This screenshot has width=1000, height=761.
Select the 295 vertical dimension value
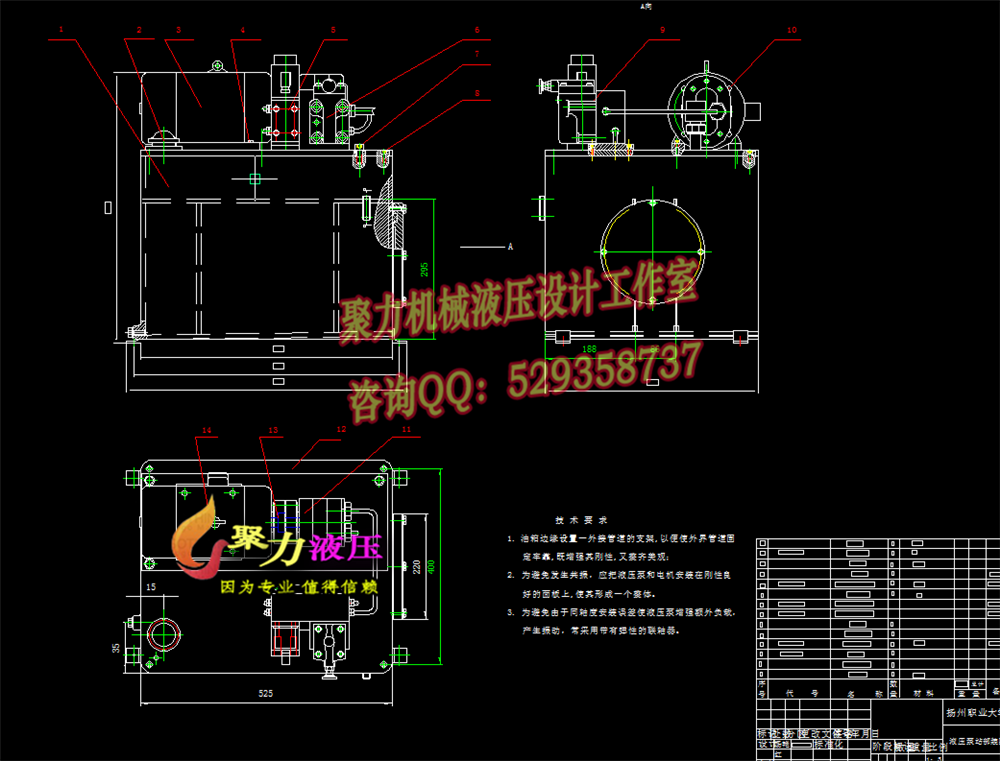point(425,269)
